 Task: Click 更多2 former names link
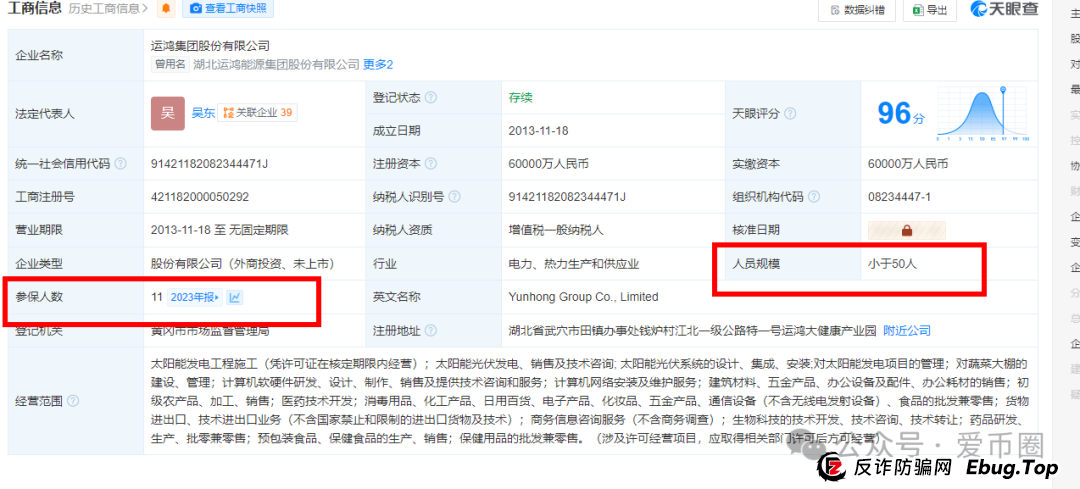click(378, 65)
